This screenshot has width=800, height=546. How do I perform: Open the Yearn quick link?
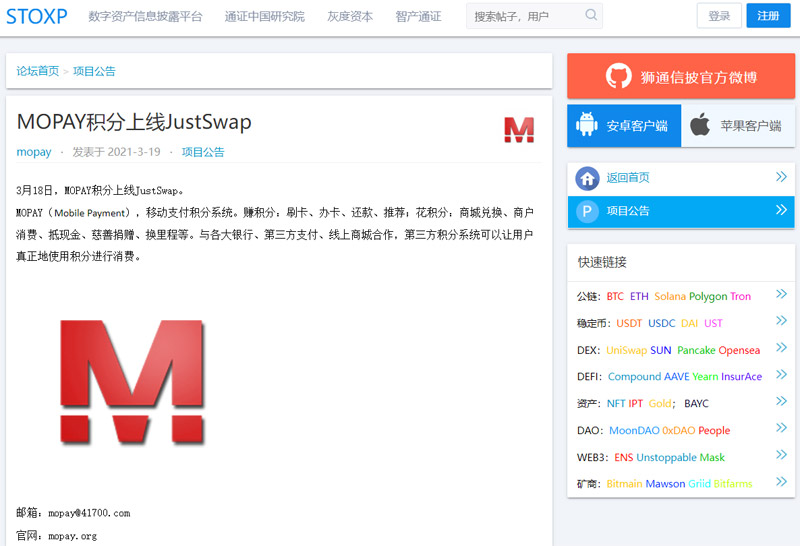click(705, 377)
